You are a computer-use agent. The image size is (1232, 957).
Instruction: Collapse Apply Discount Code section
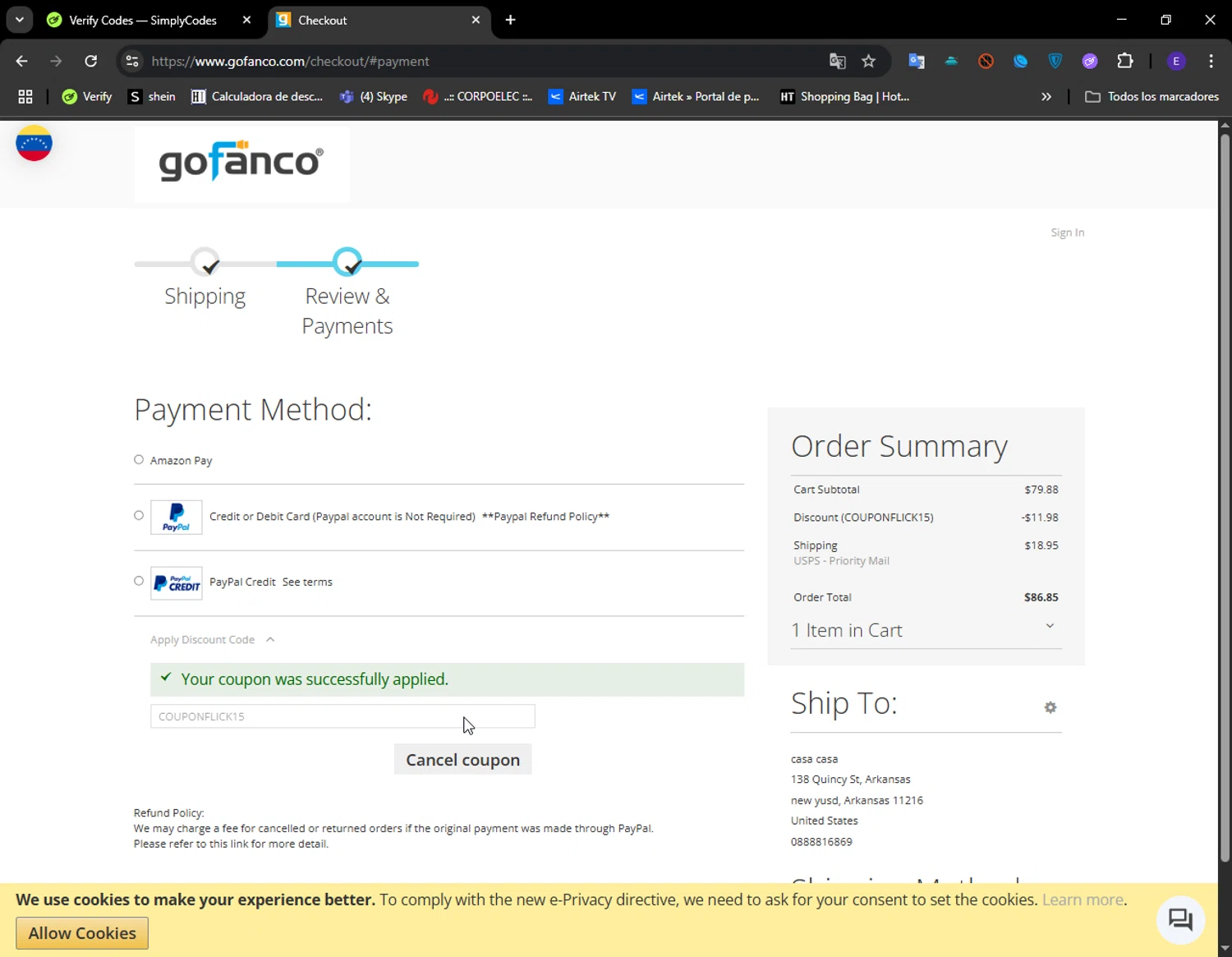[x=212, y=639]
